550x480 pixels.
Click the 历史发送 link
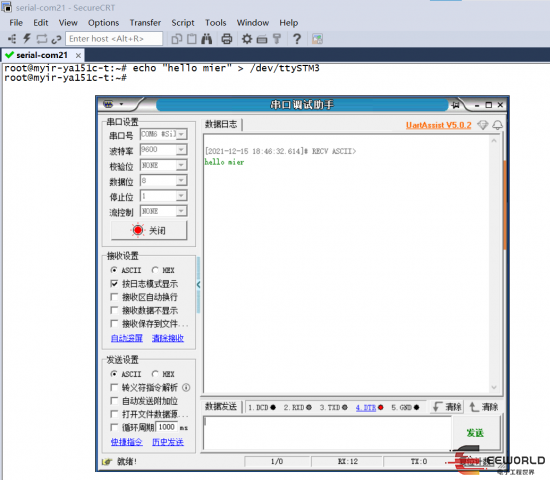(x=168, y=442)
